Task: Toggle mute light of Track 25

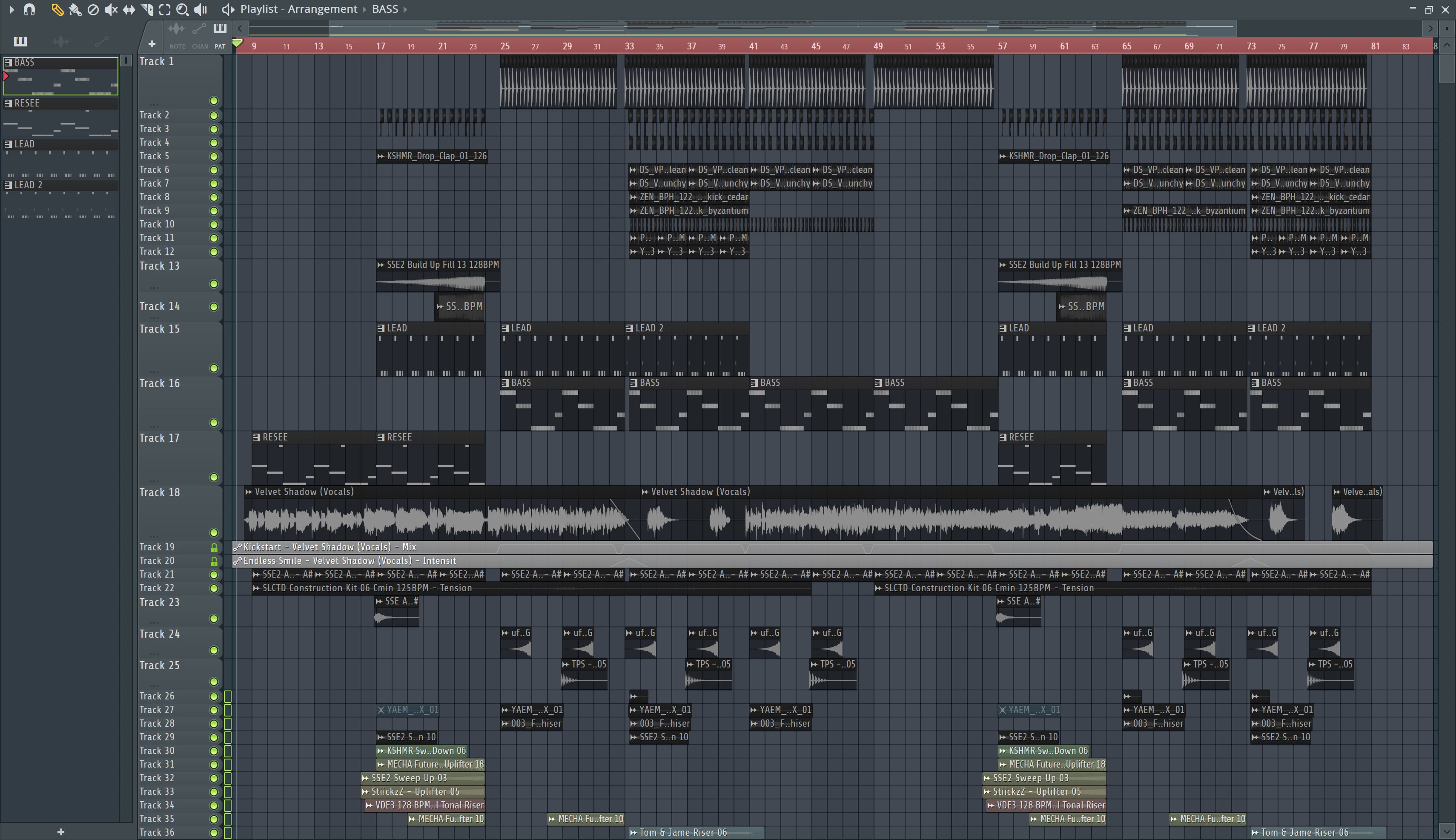Action: (213, 682)
